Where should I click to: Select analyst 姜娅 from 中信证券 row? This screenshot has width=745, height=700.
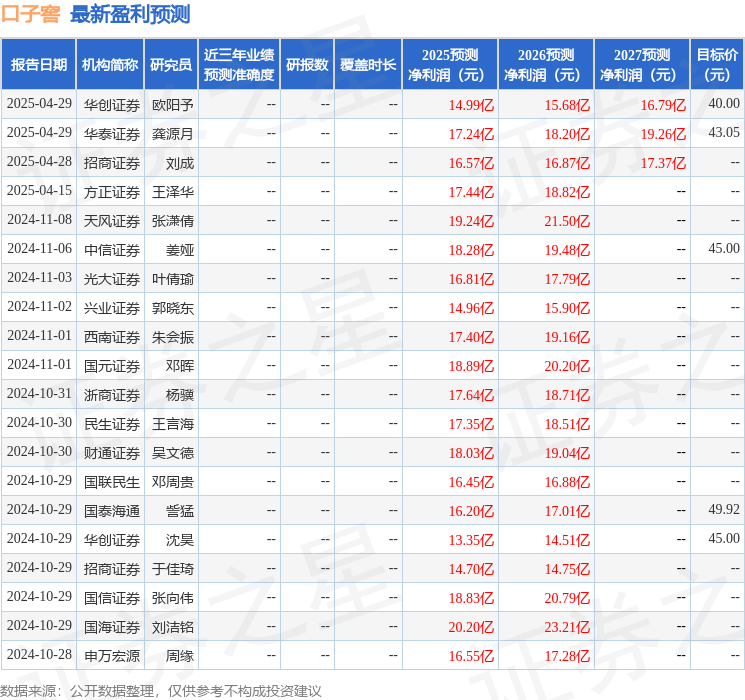179,249
